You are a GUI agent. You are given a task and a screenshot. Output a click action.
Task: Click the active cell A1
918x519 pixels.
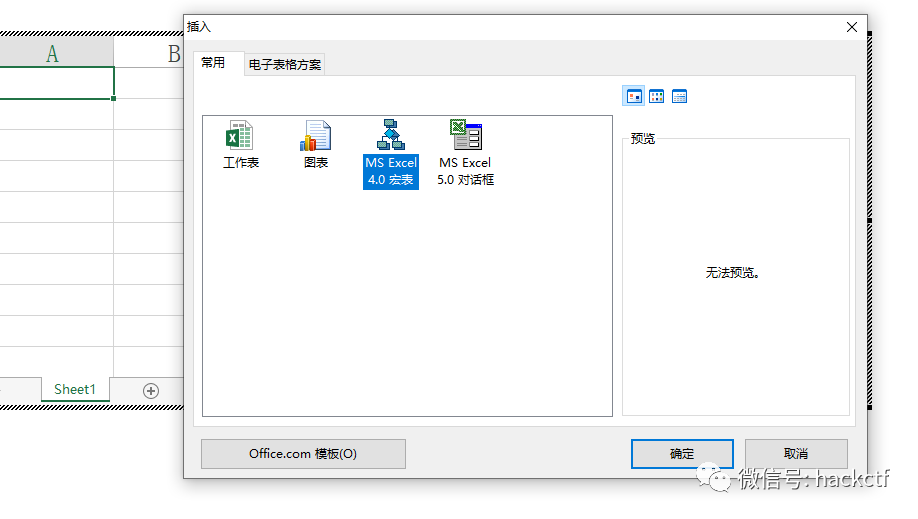click(x=56, y=83)
